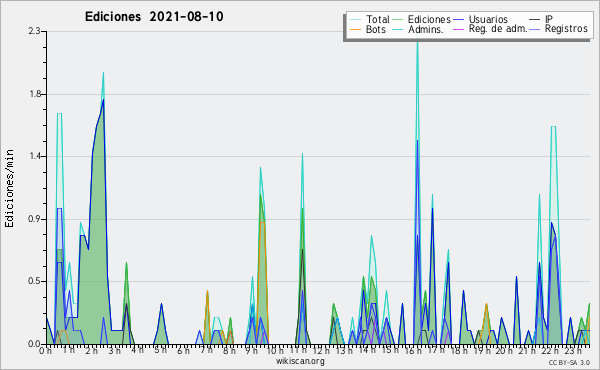Click the 'Ediciones/min' y-axis label
The image size is (600, 370).
point(9,188)
